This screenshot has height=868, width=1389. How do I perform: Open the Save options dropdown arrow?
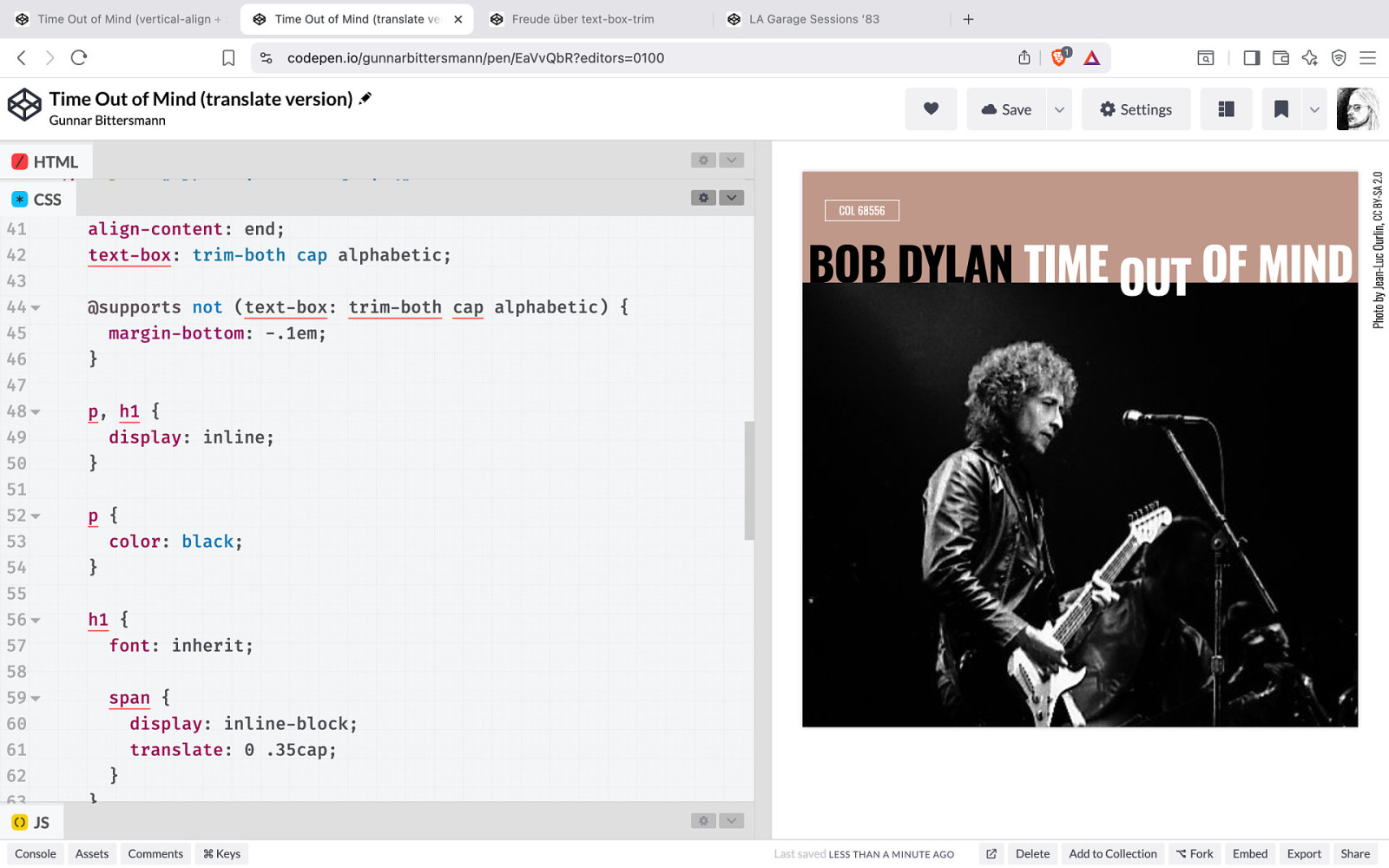pyautogui.click(x=1059, y=109)
